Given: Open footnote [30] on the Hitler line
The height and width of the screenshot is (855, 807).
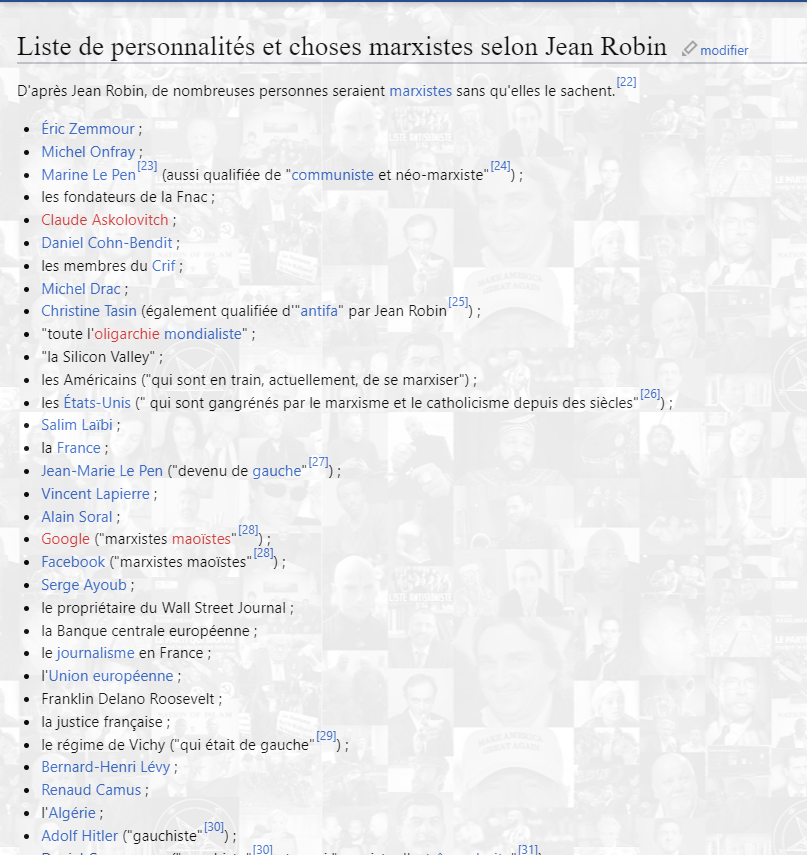Looking at the screenshot, I should pos(214,827).
